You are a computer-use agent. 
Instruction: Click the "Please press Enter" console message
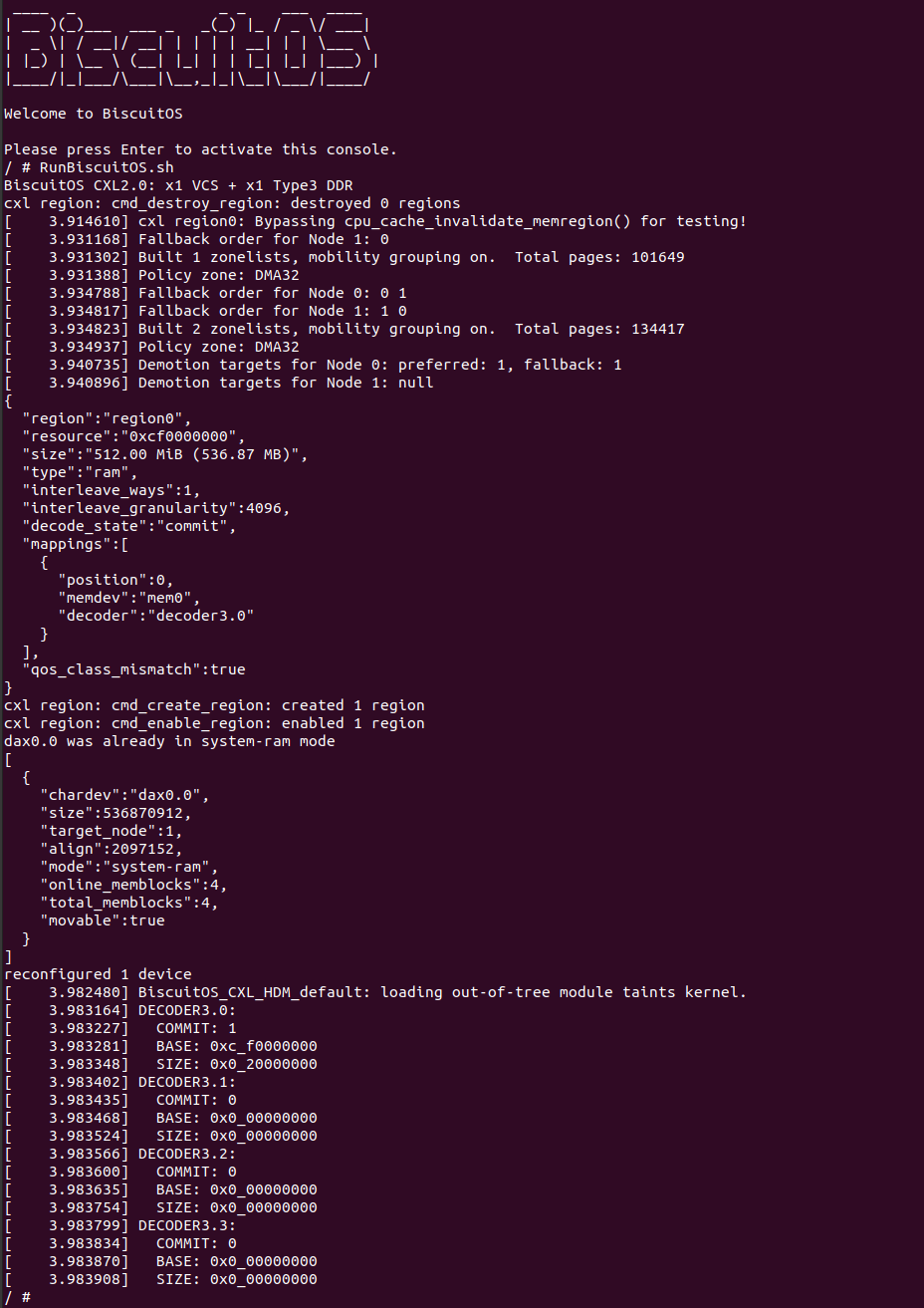coord(200,149)
